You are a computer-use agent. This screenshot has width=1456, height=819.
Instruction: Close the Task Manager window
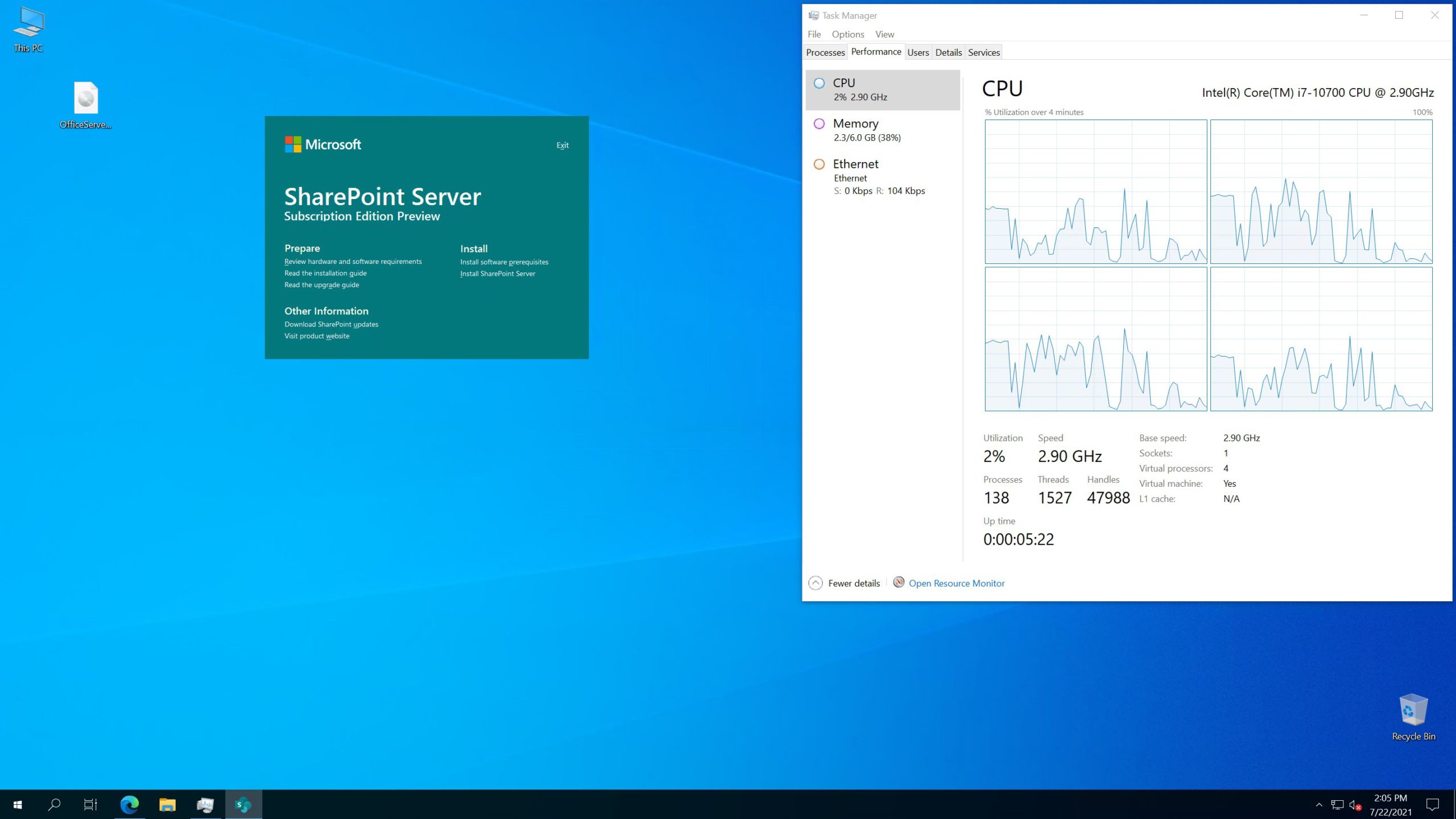(1434, 15)
